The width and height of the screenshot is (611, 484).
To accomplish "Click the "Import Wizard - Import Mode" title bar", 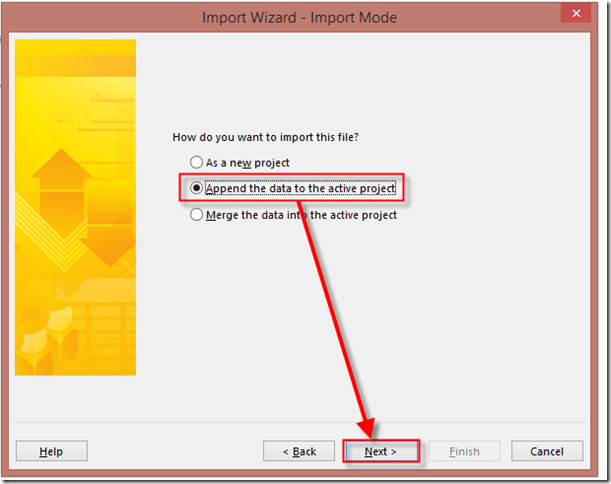I will (299, 17).
